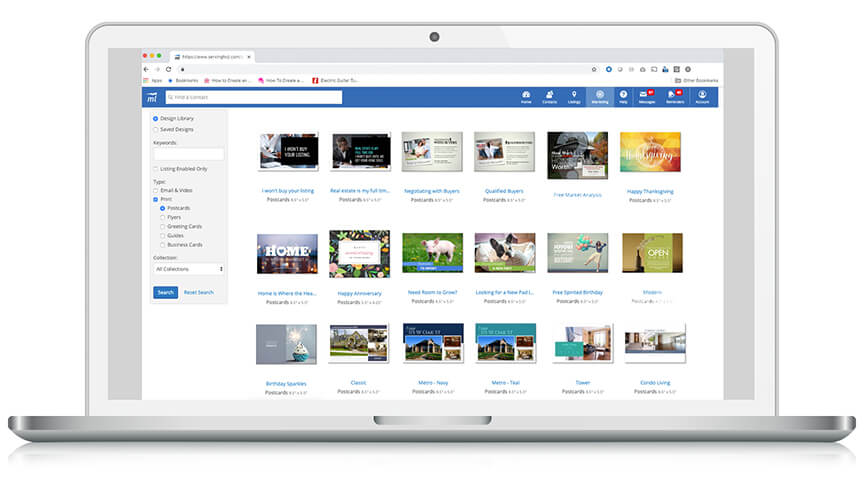Open the Electric Guitar bookmark
The height and width of the screenshot is (483, 864).
click(x=335, y=80)
